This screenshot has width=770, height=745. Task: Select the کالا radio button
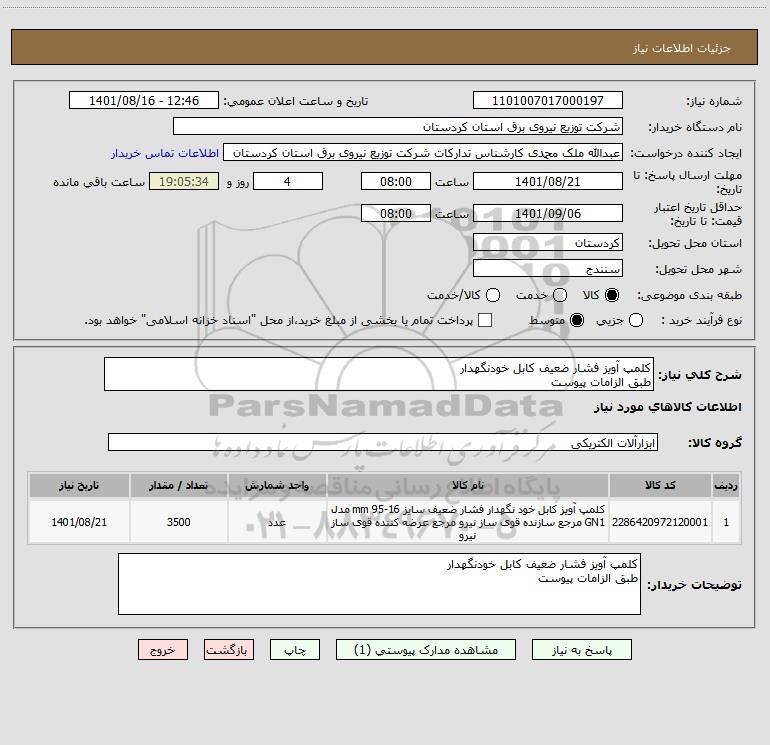[x=611, y=295]
